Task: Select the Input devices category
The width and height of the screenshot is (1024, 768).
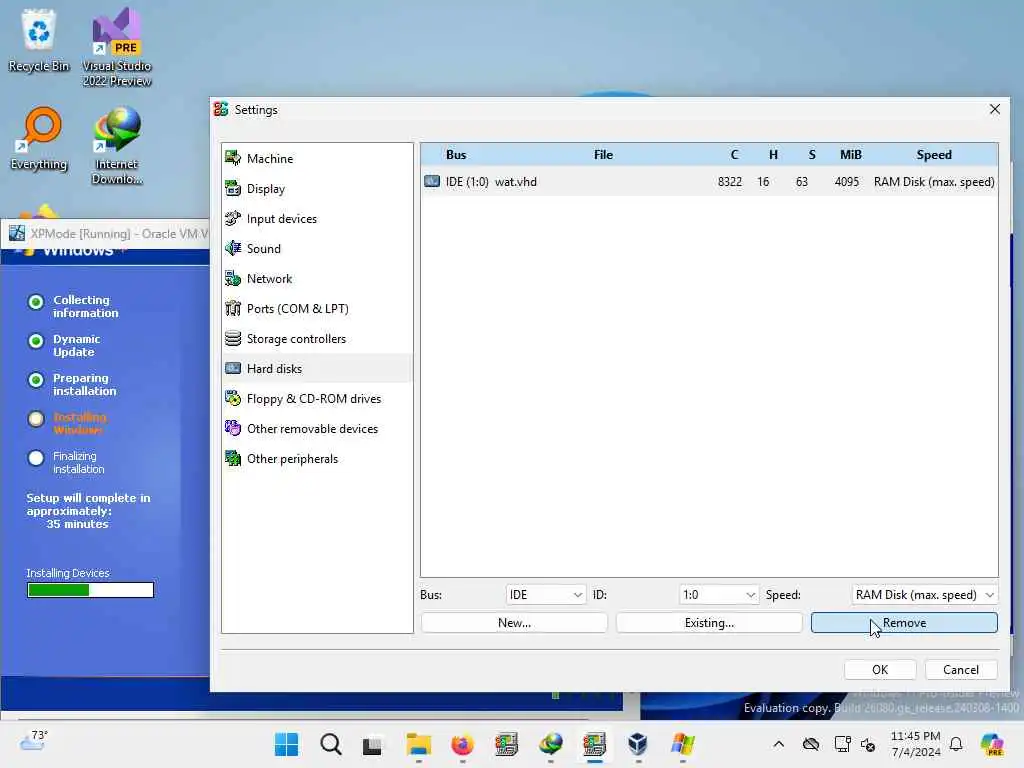Action: (317, 219)
